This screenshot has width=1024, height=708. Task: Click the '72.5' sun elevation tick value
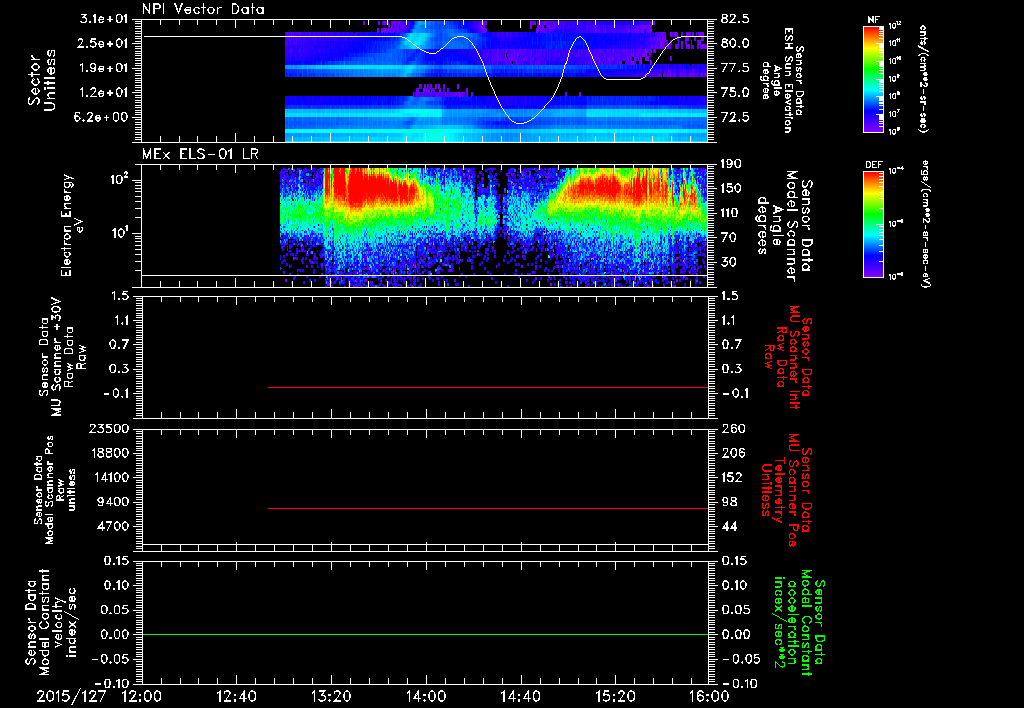pyautogui.click(x=735, y=118)
